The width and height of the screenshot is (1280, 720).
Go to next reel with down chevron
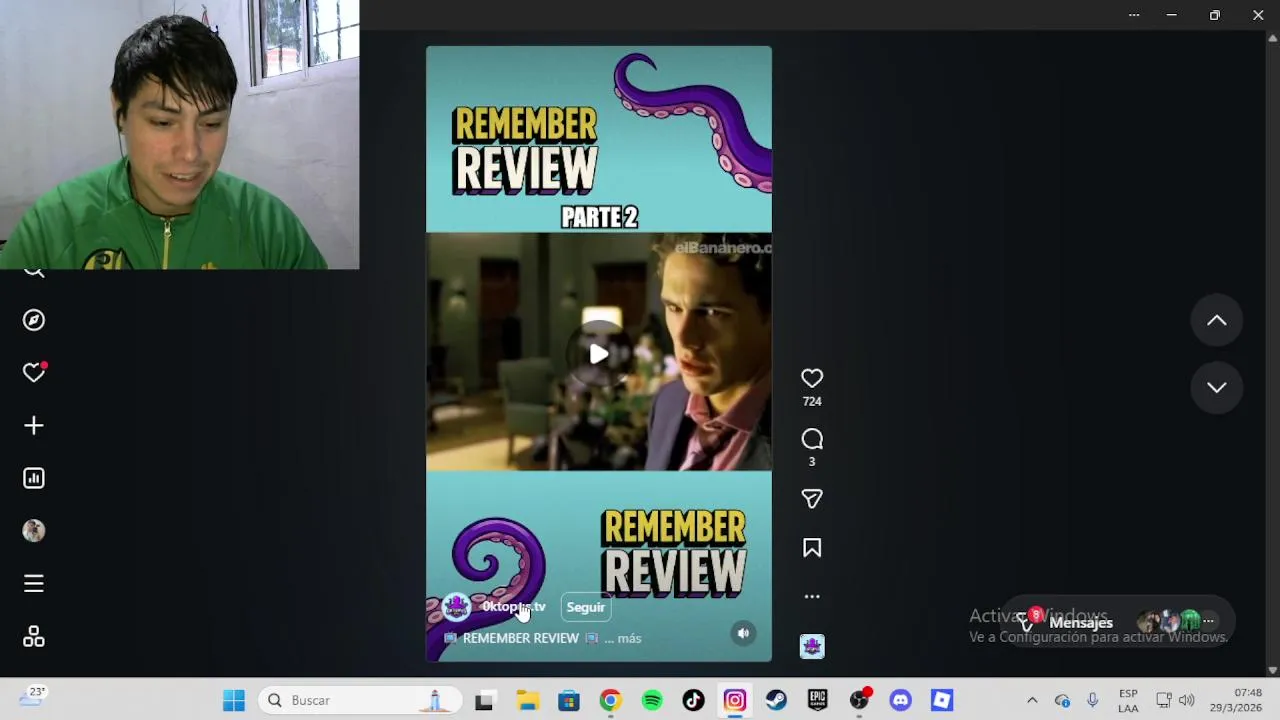pos(1217,388)
